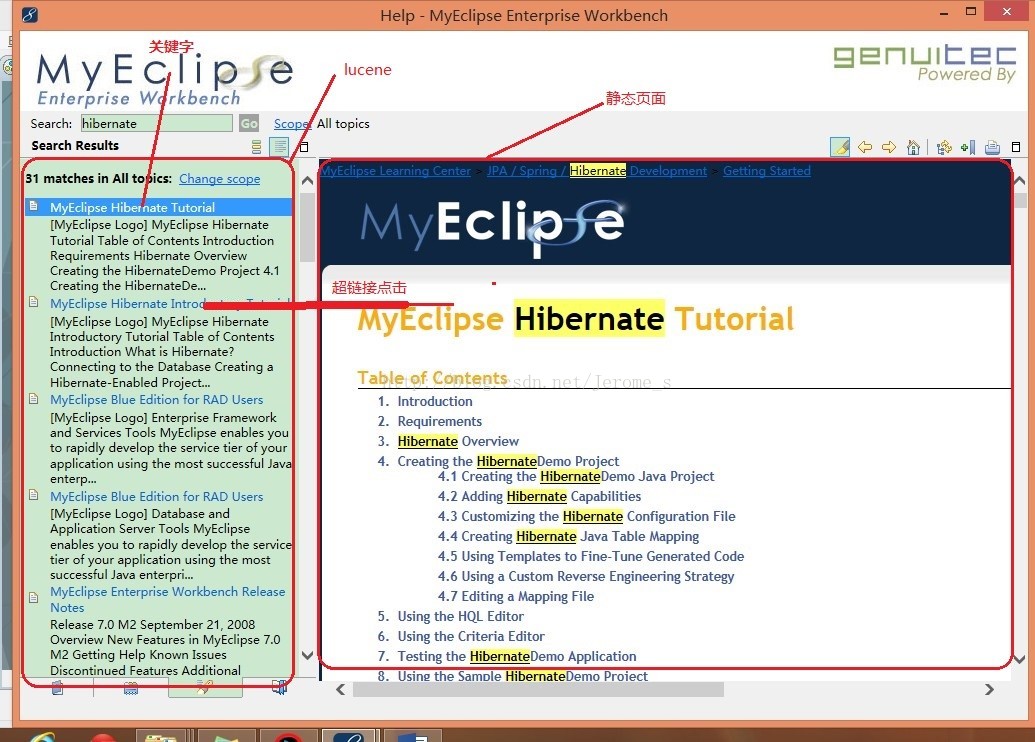Click the Change scope link
This screenshot has width=1035, height=742.
[x=219, y=178]
